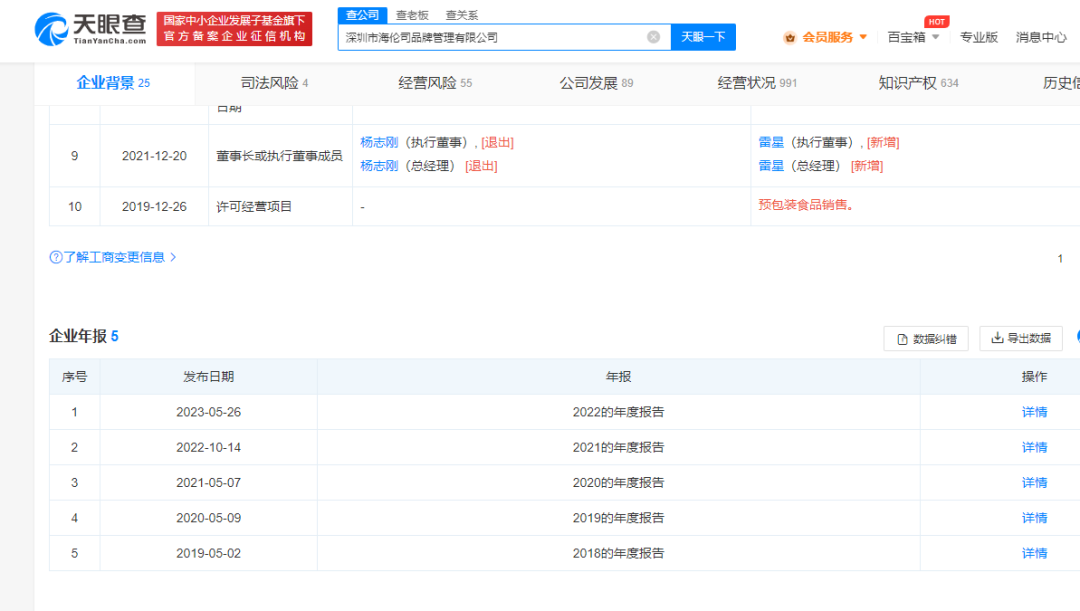Open 详情 for the 2018 annual report

(1035, 553)
